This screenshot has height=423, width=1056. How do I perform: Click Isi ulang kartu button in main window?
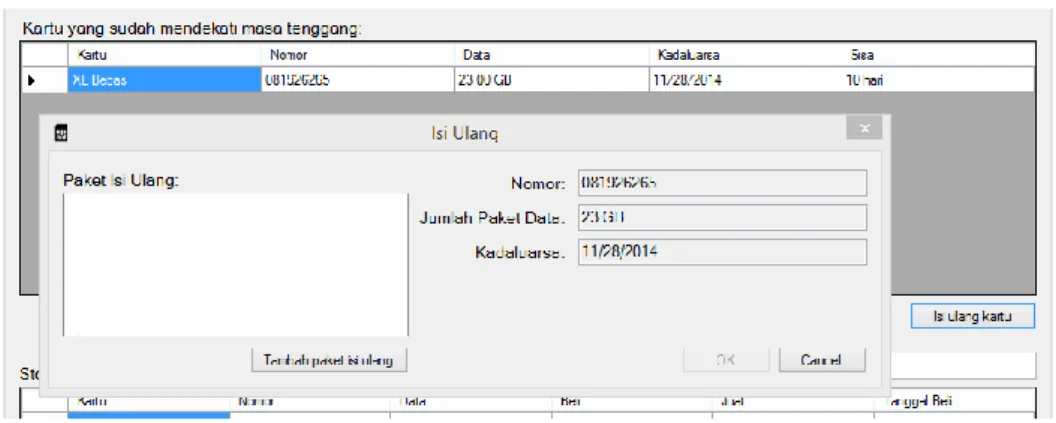coord(972,315)
